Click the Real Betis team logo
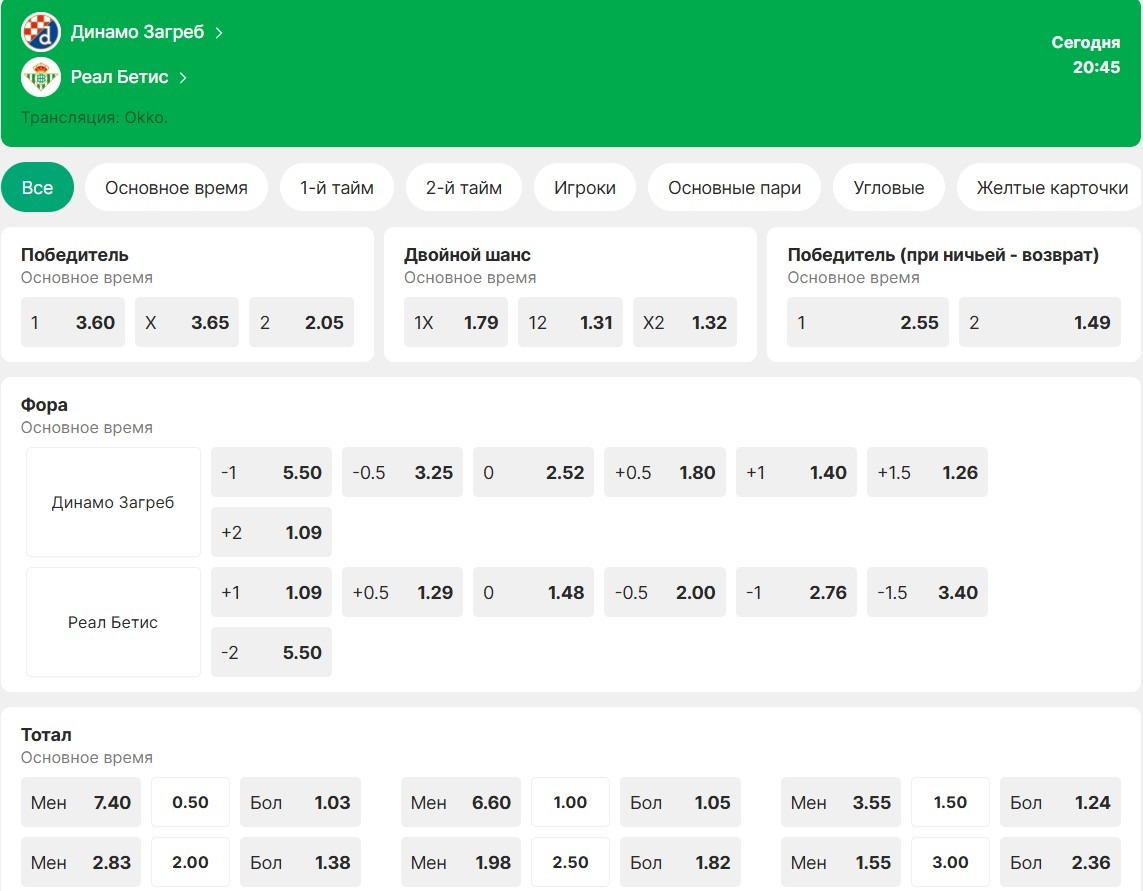The height and width of the screenshot is (891, 1143). coord(41,77)
